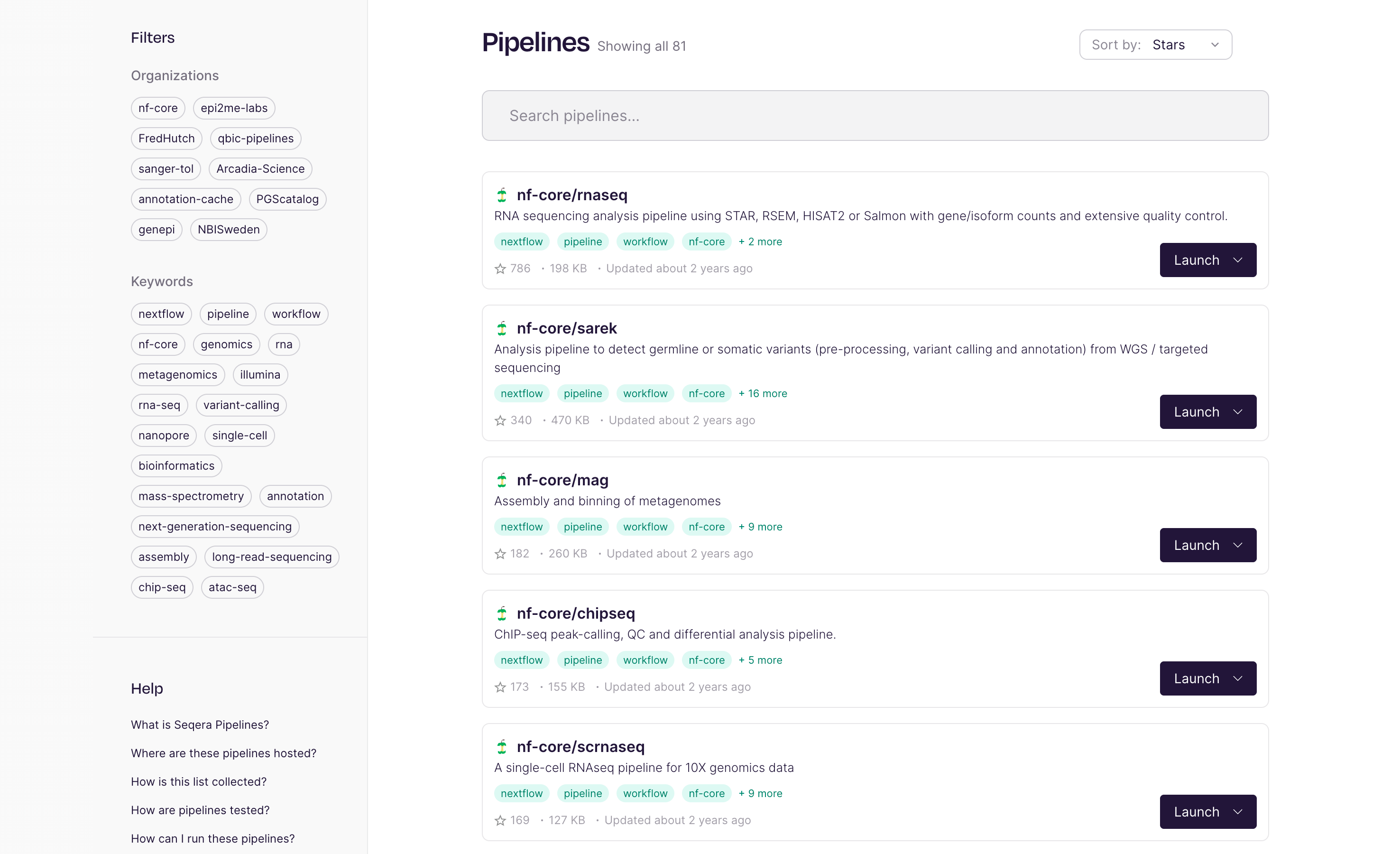Screen dimensions: 1400x854
Task: Toggle the nf-core organization filter
Action: (158, 108)
